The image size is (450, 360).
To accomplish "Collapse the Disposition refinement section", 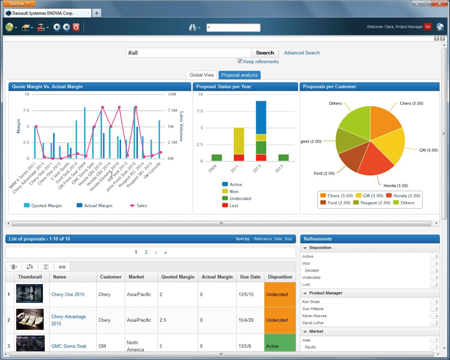I will pyautogui.click(x=305, y=248).
